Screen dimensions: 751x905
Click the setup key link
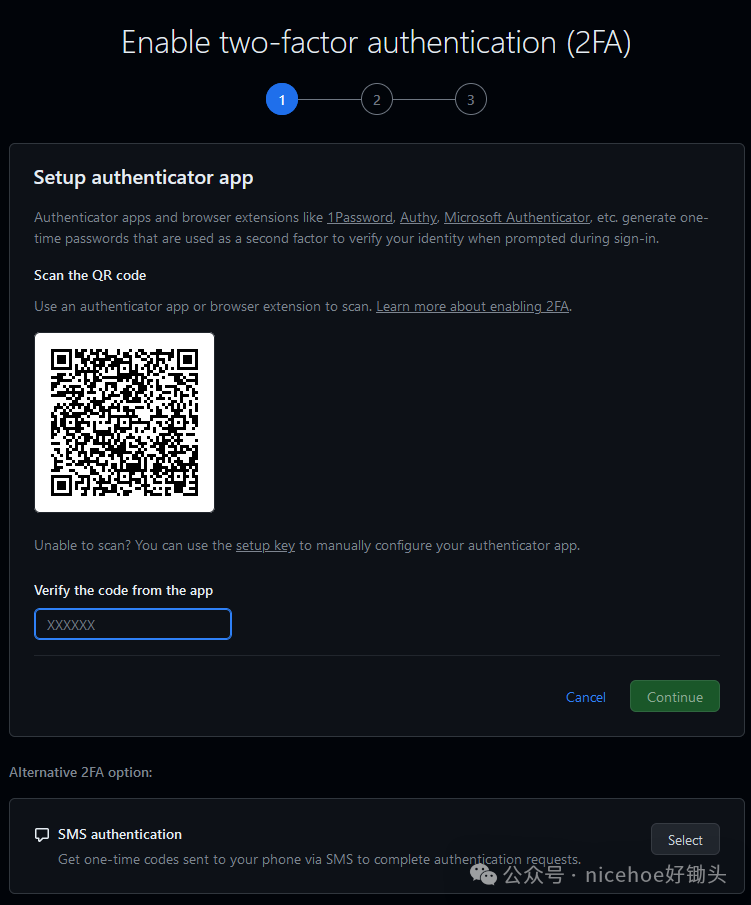(265, 545)
